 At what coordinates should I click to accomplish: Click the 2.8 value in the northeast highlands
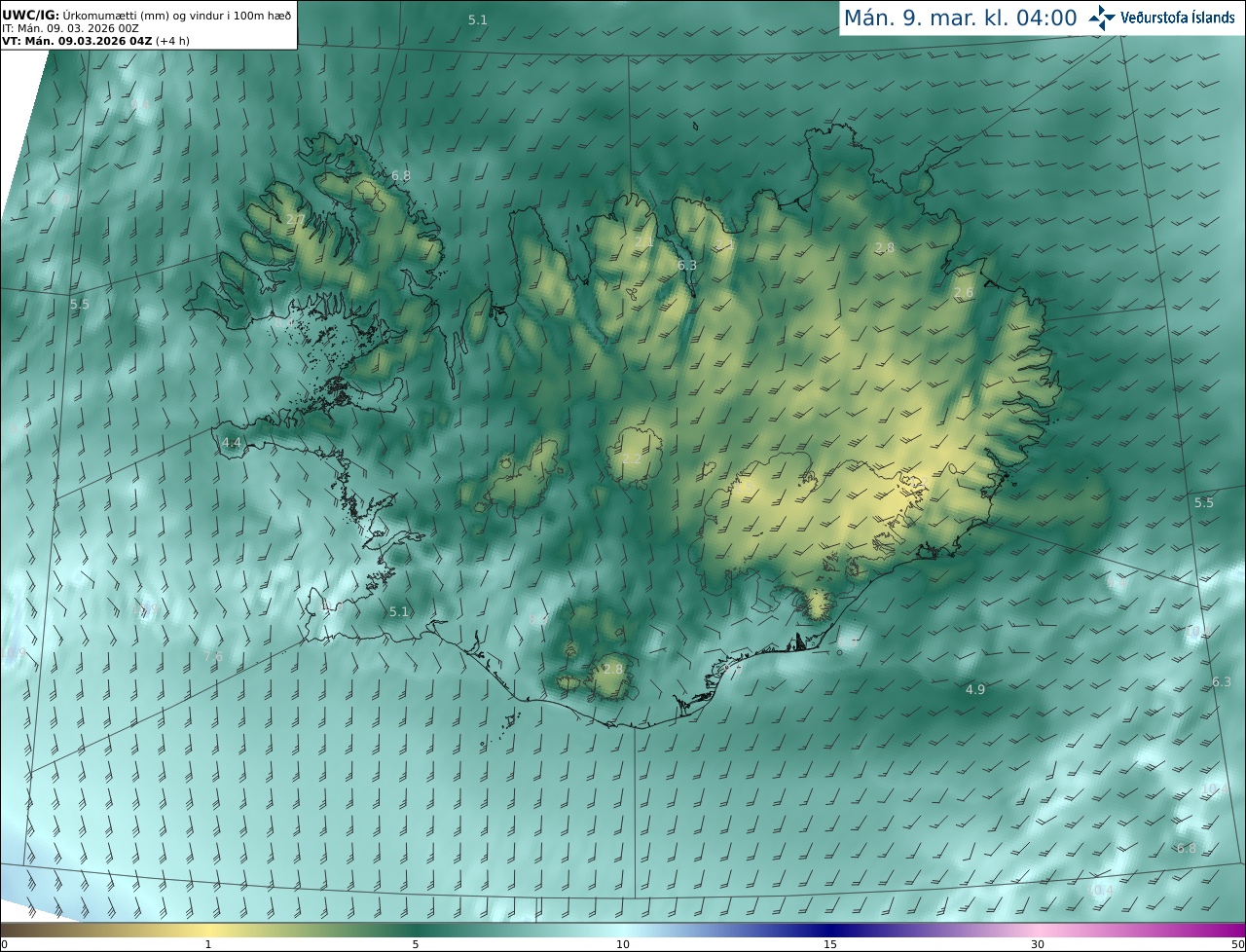tap(885, 248)
